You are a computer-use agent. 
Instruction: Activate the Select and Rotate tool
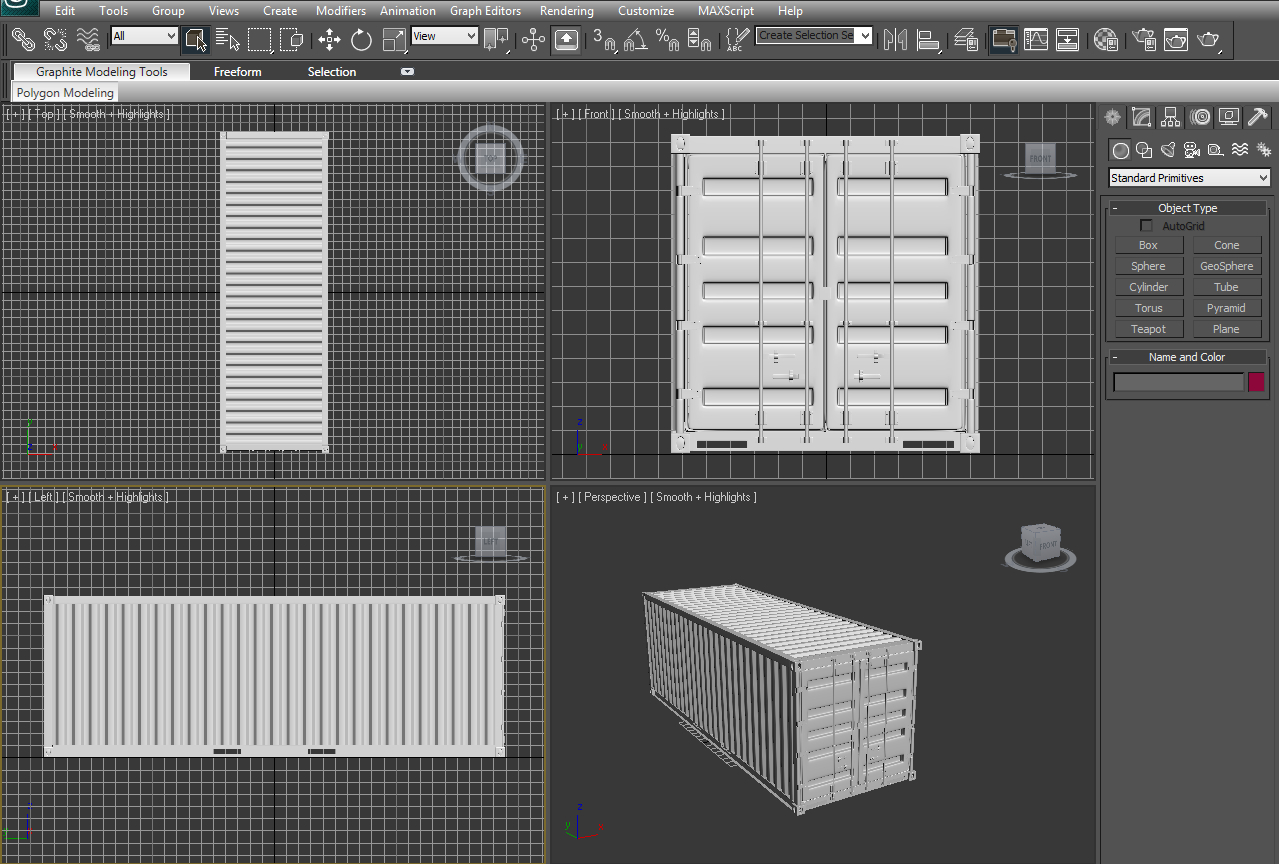(360, 39)
